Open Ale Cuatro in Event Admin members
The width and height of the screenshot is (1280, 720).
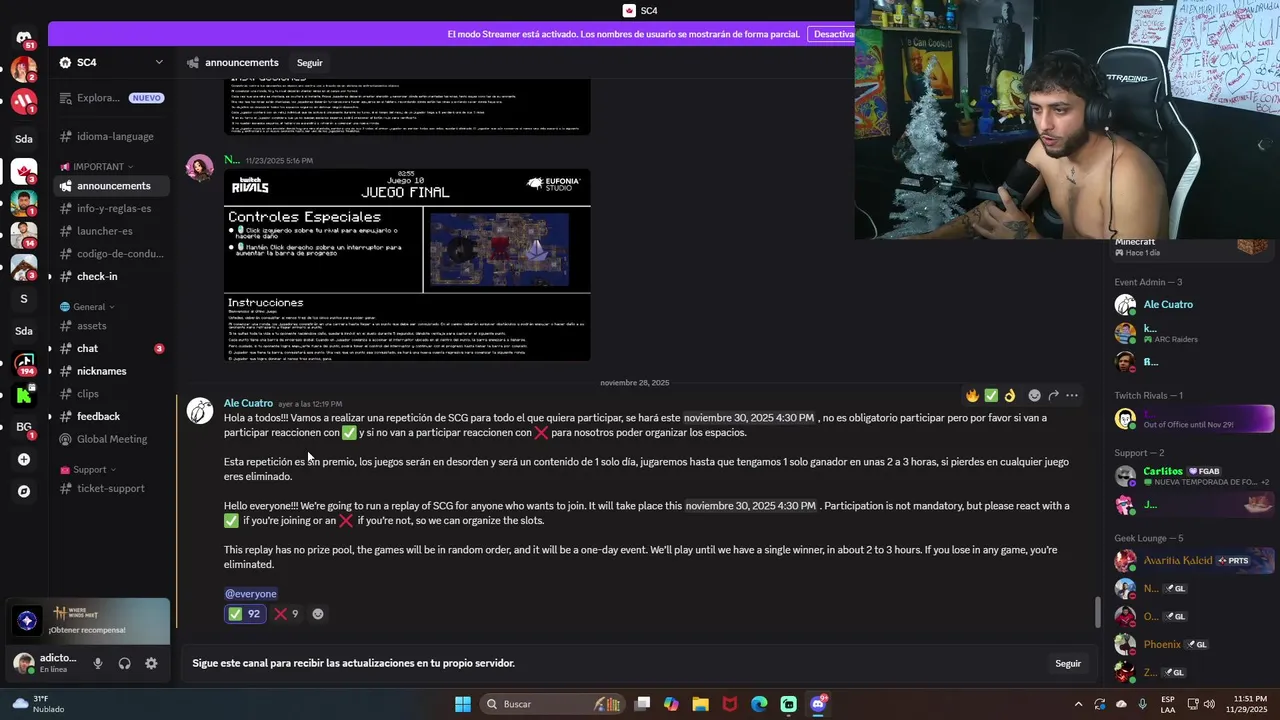(x=1192, y=305)
